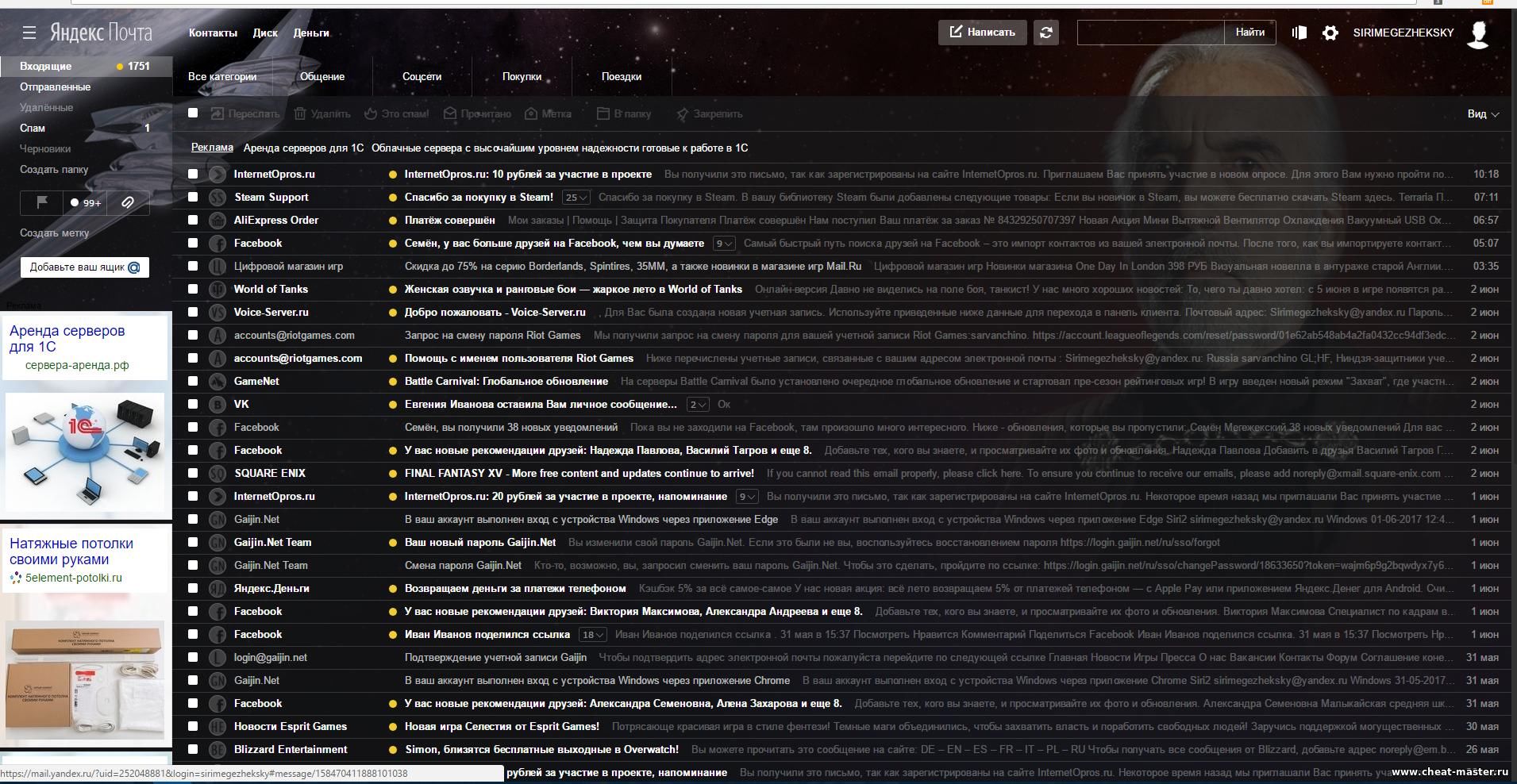This screenshot has width=1517, height=784.
Task: Open the hamburger menu next to Яндекс Почта
Action: [x=29, y=33]
